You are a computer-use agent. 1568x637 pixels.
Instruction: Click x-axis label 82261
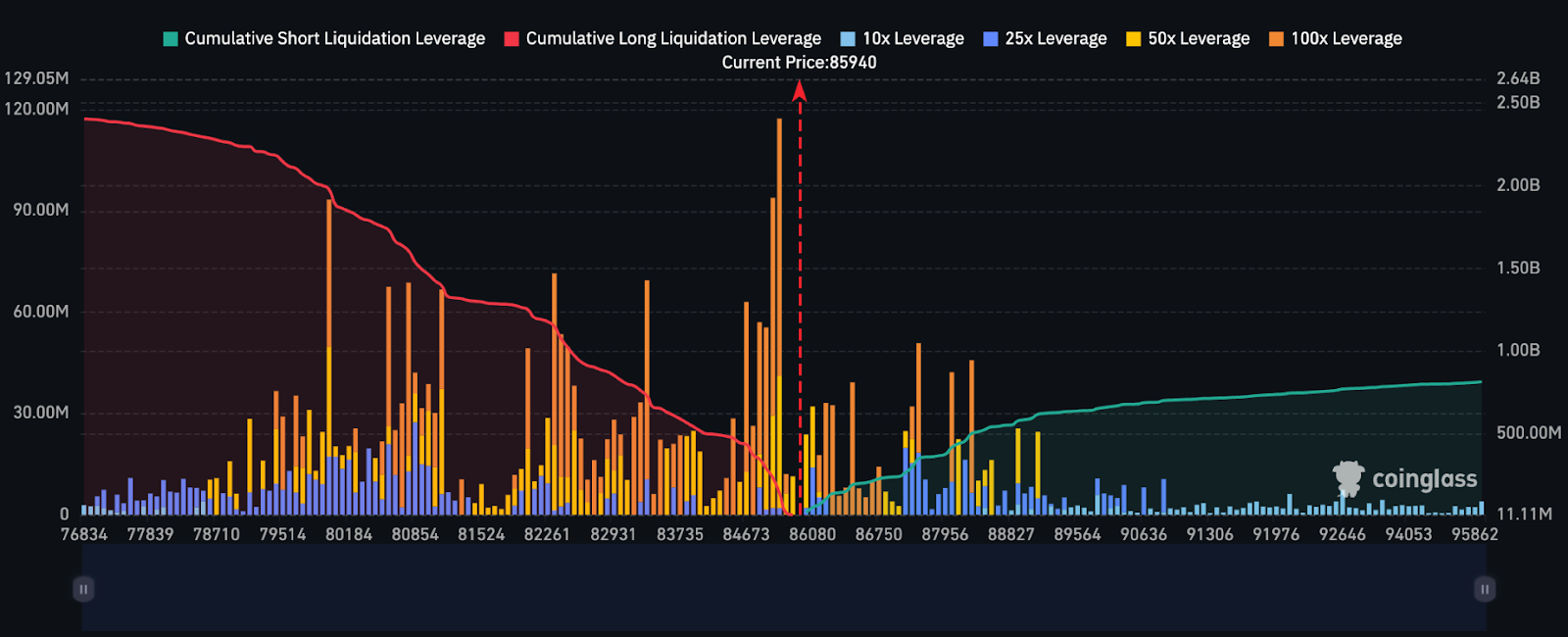point(547,534)
